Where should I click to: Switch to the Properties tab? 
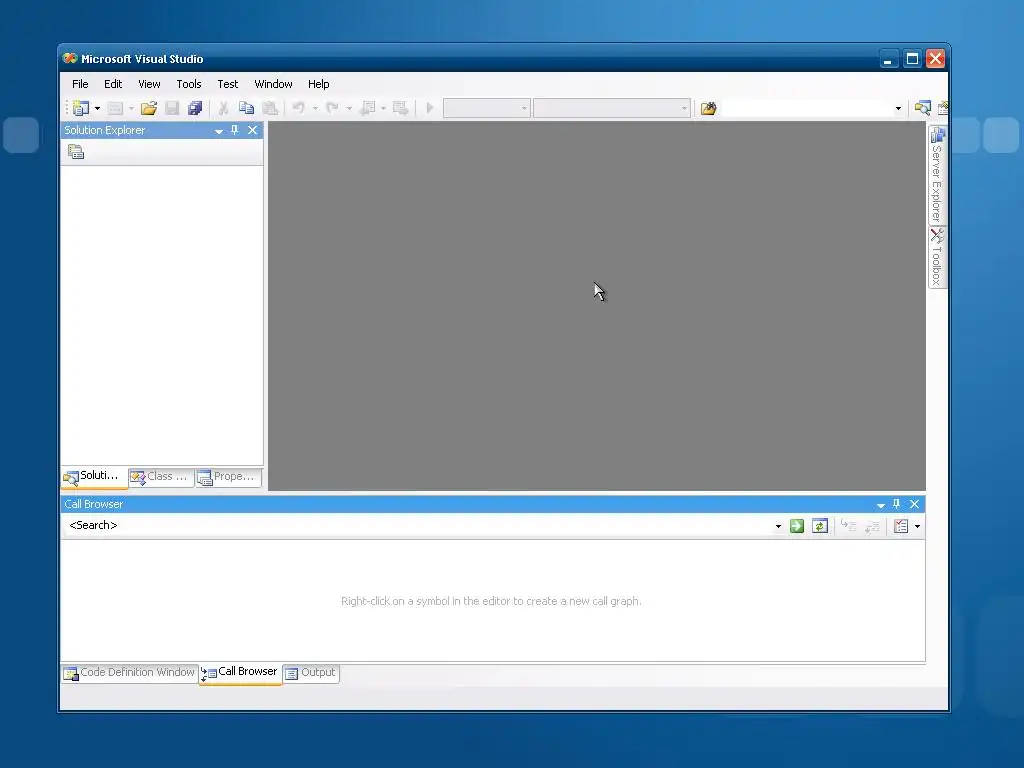coord(228,477)
